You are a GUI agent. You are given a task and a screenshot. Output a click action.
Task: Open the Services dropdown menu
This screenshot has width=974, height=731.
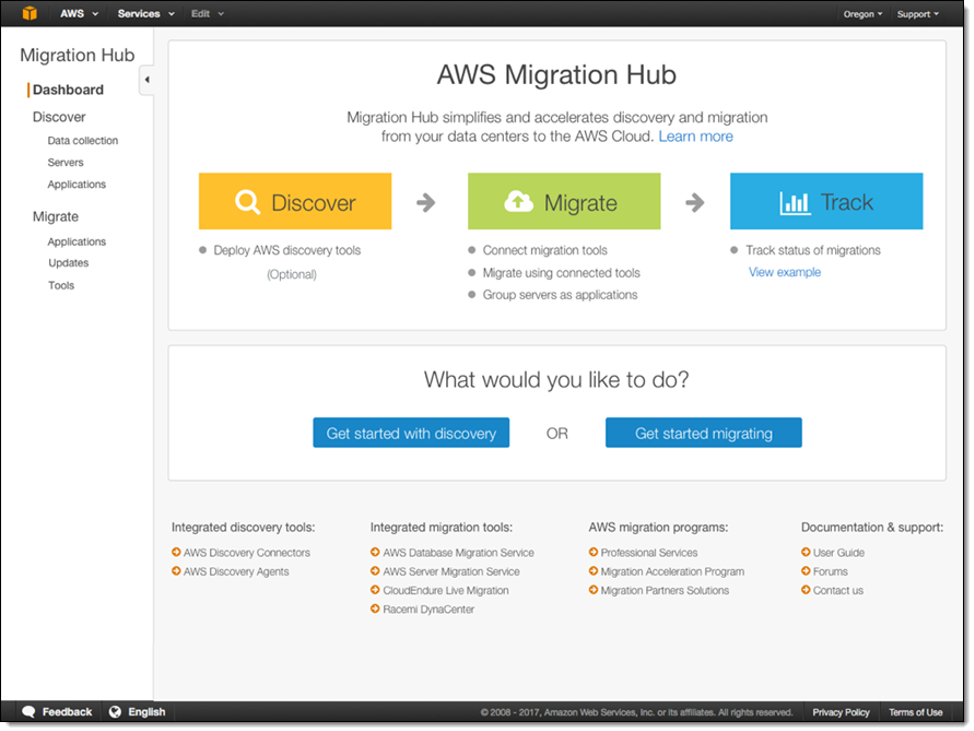pos(145,14)
